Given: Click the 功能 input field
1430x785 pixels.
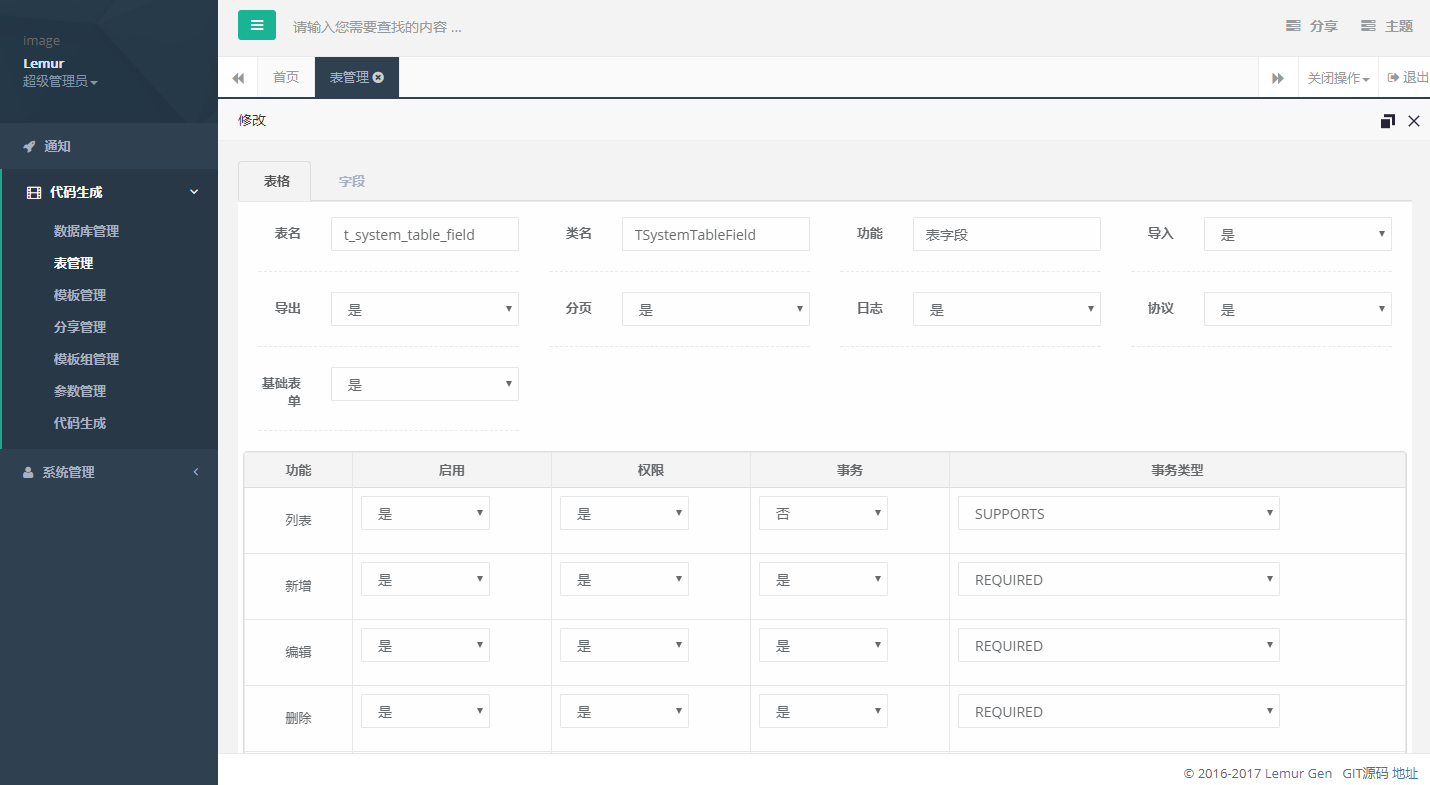Looking at the screenshot, I should [1007, 234].
